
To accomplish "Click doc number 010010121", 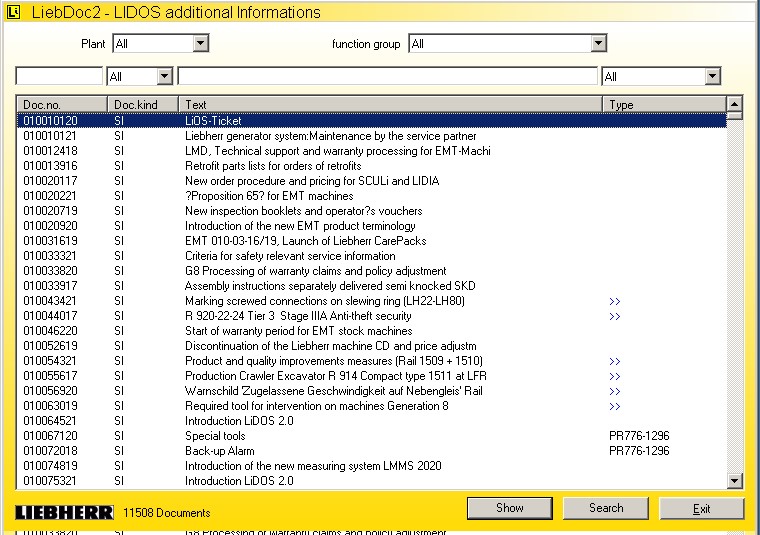I will point(50,136).
